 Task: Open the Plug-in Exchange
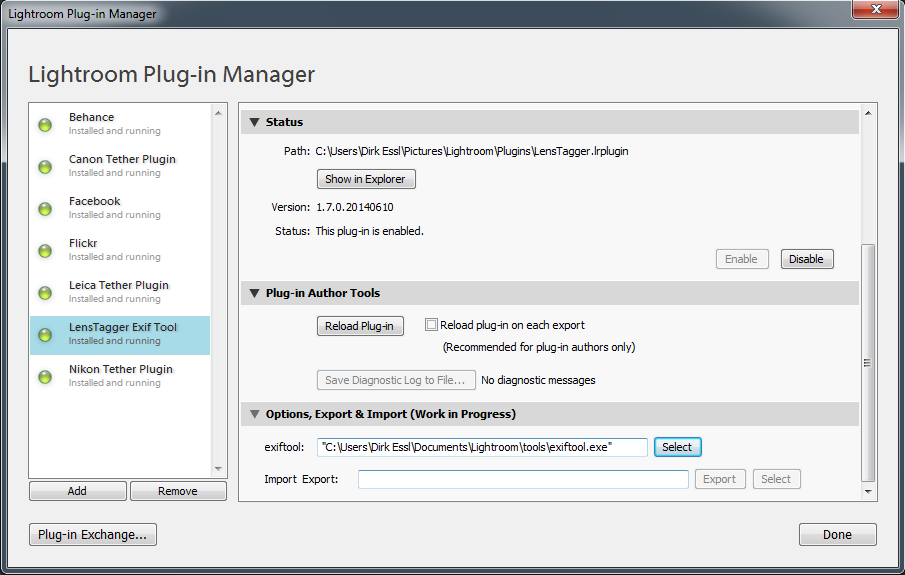pos(93,535)
